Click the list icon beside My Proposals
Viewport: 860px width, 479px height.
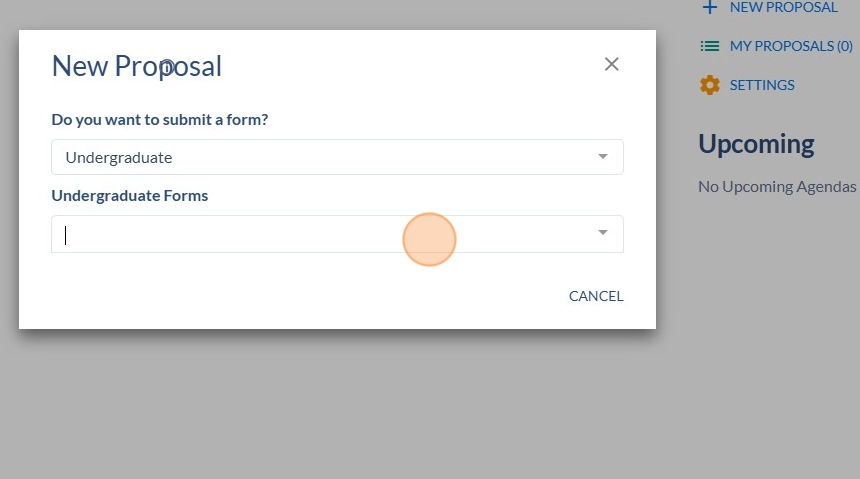pyautogui.click(x=710, y=46)
